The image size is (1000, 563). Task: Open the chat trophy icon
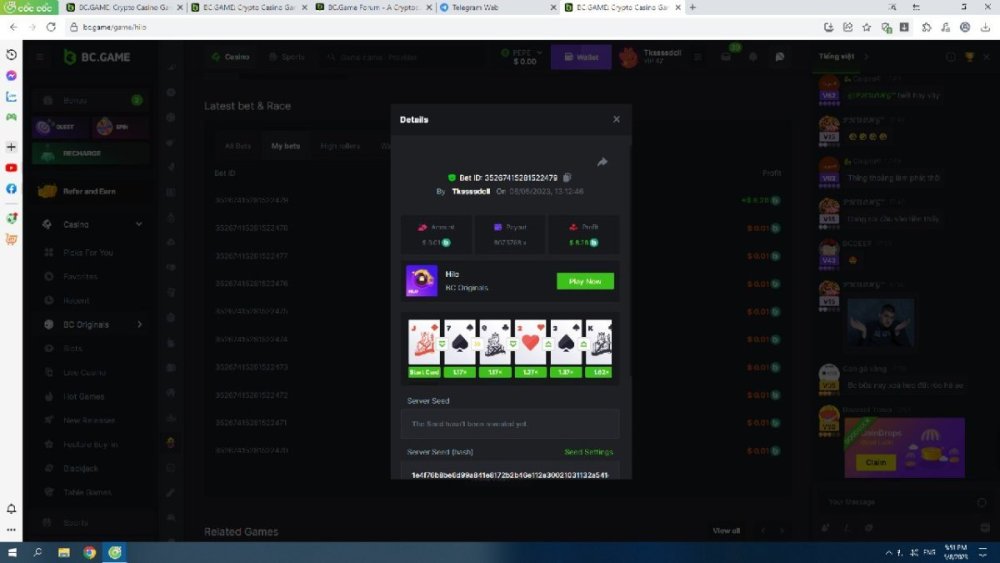[969, 57]
